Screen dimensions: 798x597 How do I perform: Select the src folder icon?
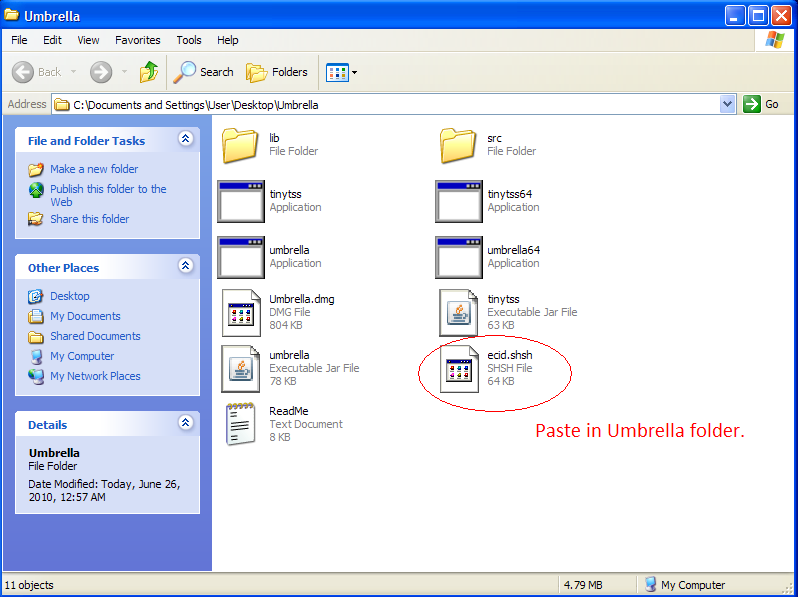pyautogui.click(x=459, y=145)
